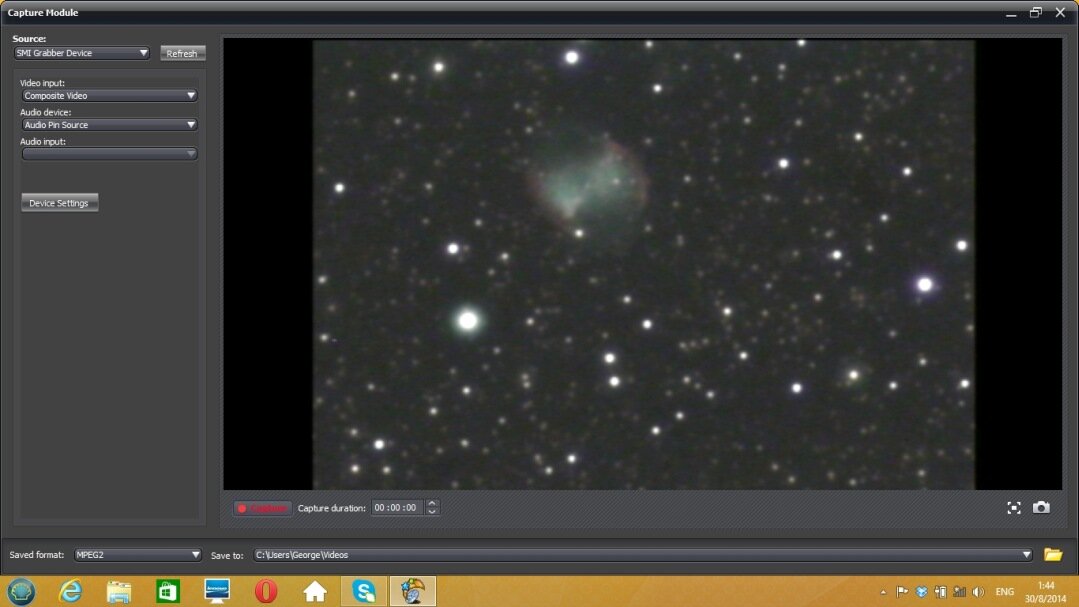Image resolution: width=1079 pixels, height=607 pixels.
Task: Close the Capture Module window
Action: pos(1060,12)
